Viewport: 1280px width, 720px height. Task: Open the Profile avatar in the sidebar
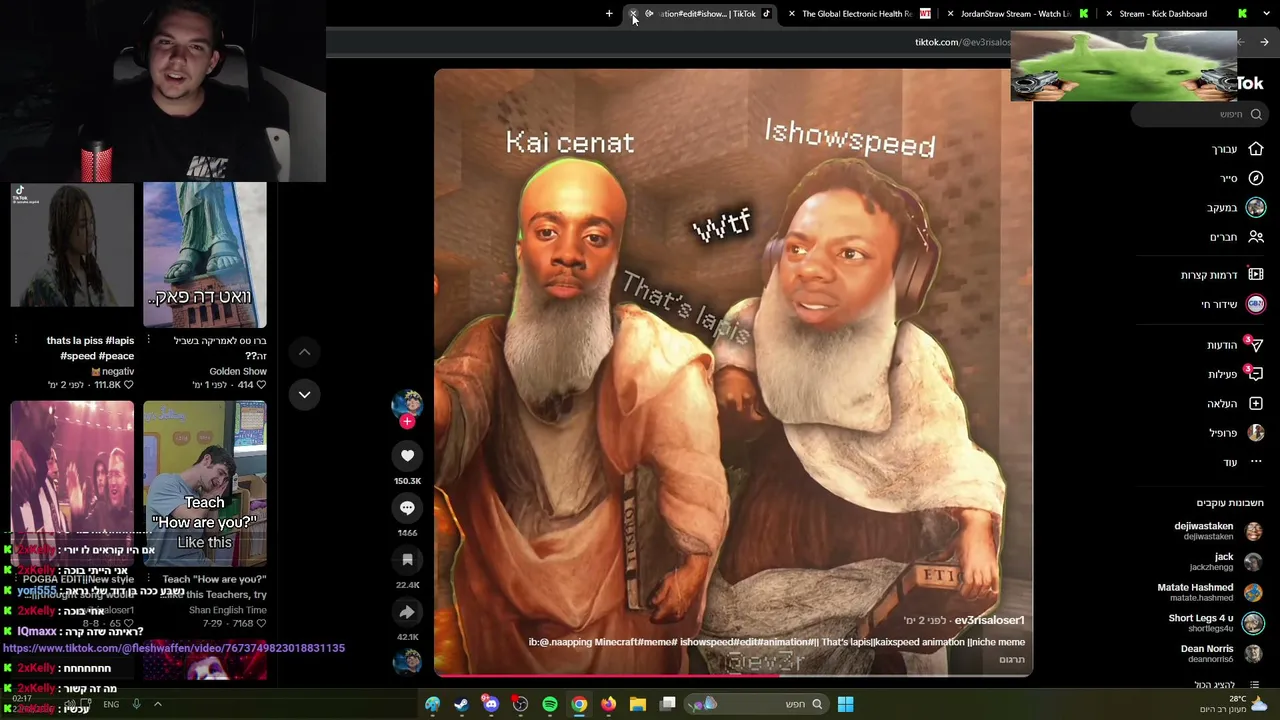click(1256, 433)
